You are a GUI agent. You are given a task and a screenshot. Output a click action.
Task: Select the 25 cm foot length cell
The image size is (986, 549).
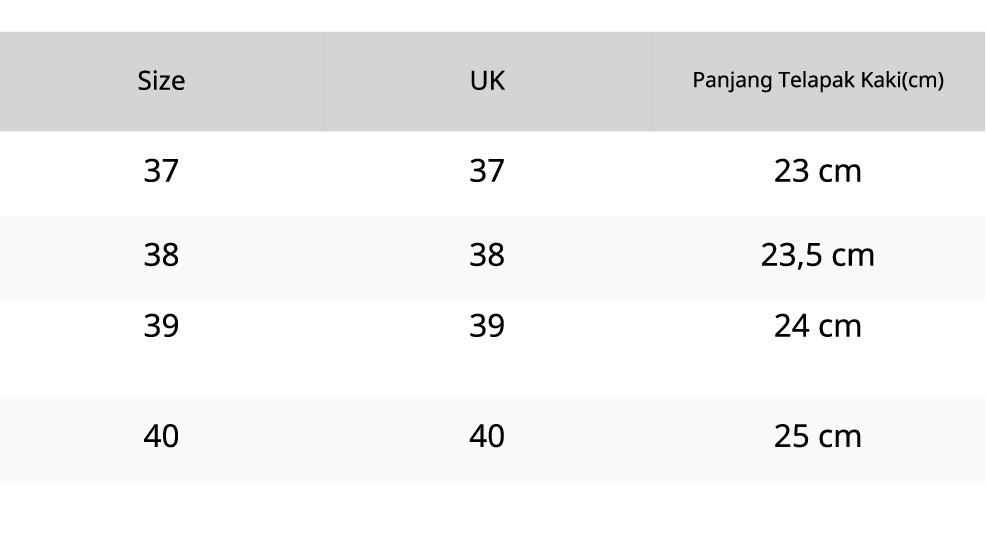tap(817, 436)
